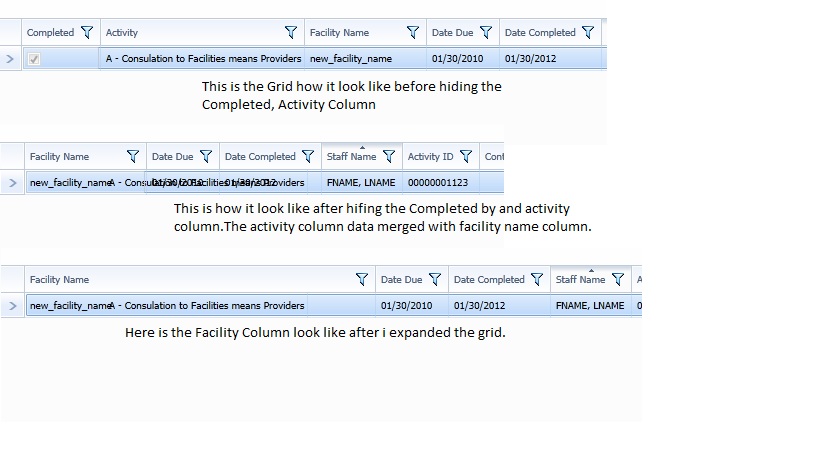Select the 00000001123 Activity ID cell

pyautogui.click(x=438, y=183)
